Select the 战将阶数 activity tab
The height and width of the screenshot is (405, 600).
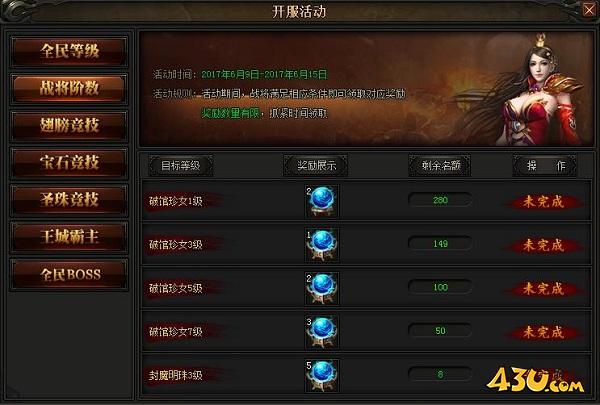click(x=69, y=88)
